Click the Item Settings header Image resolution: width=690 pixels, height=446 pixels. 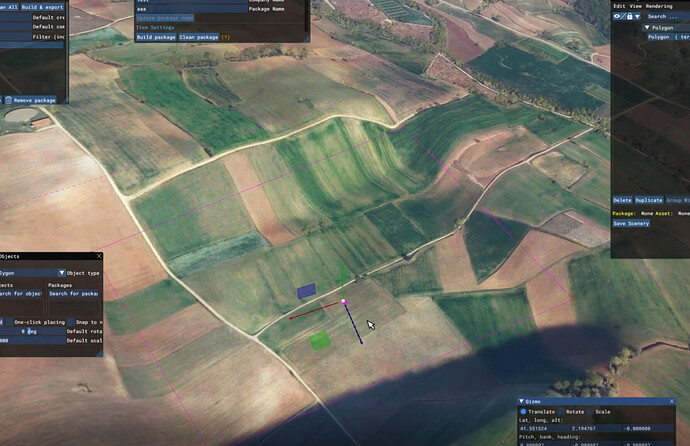click(x=155, y=27)
